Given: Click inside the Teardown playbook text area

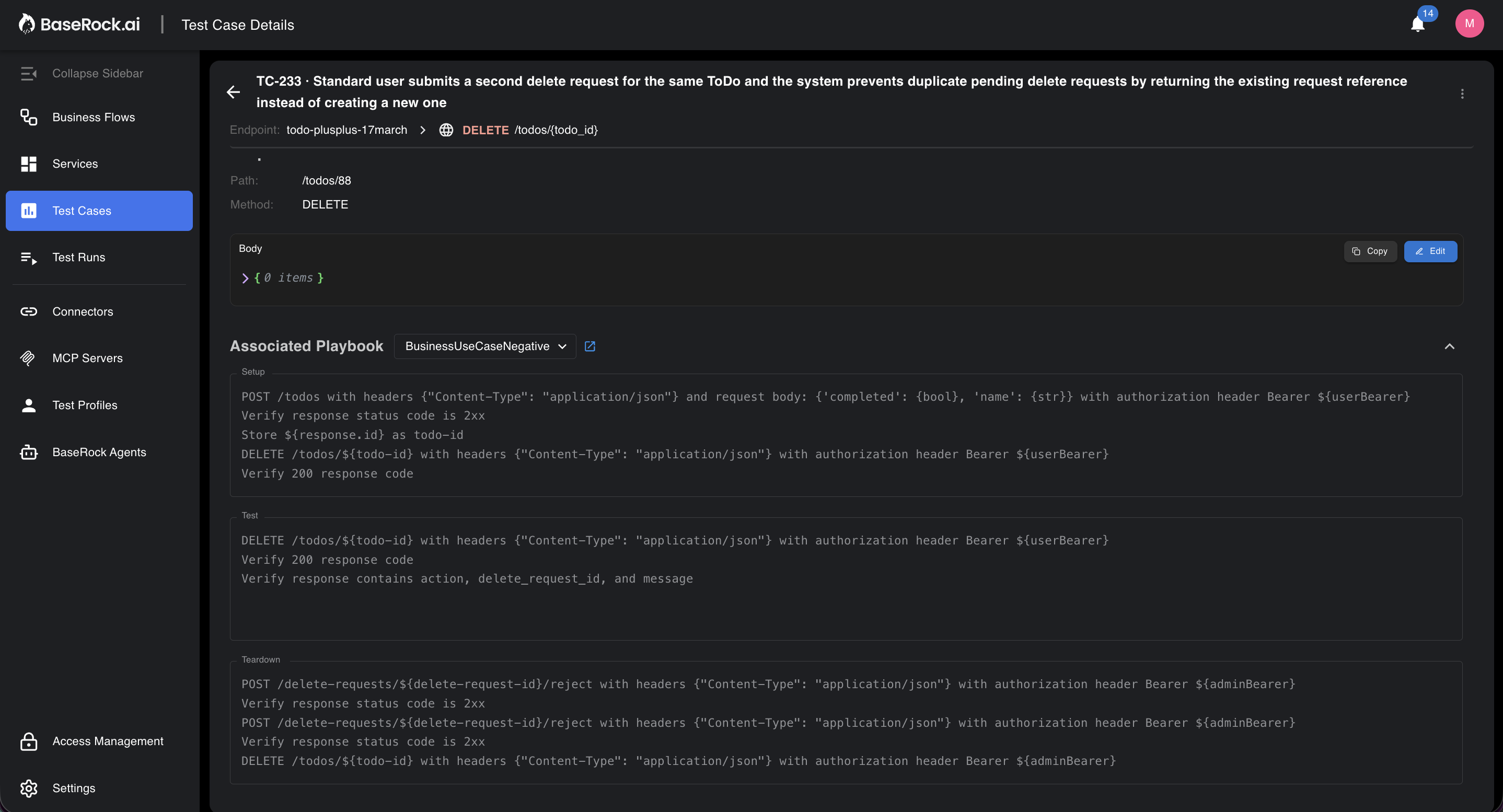Looking at the screenshot, I should tap(846, 722).
